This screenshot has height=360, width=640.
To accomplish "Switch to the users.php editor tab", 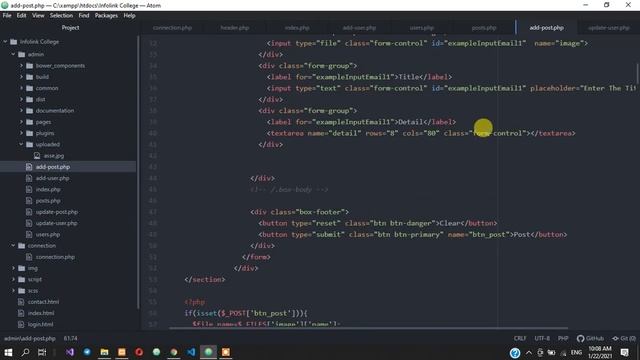I will (x=422, y=28).
